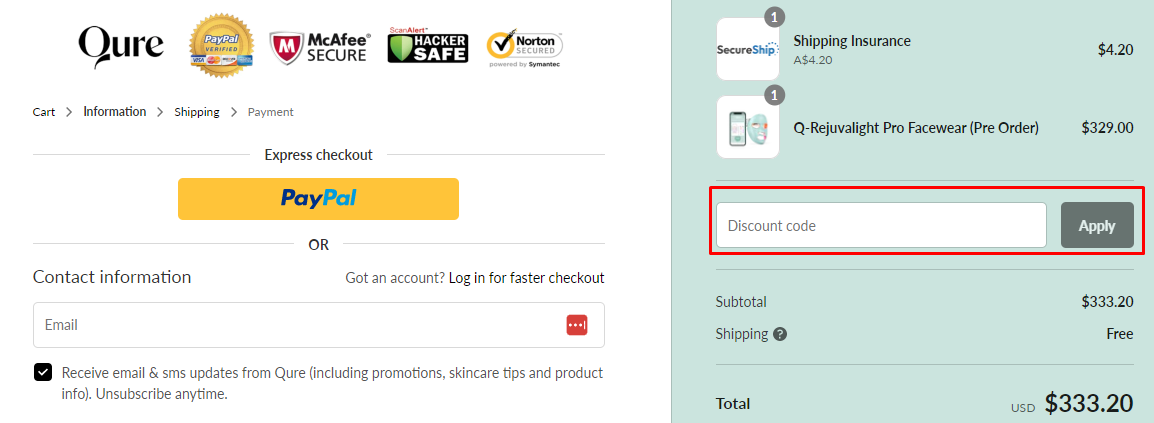The image size is (1154, 423).
Task: Click the McAfee Secure badge
Action: [x=320, y=46]
